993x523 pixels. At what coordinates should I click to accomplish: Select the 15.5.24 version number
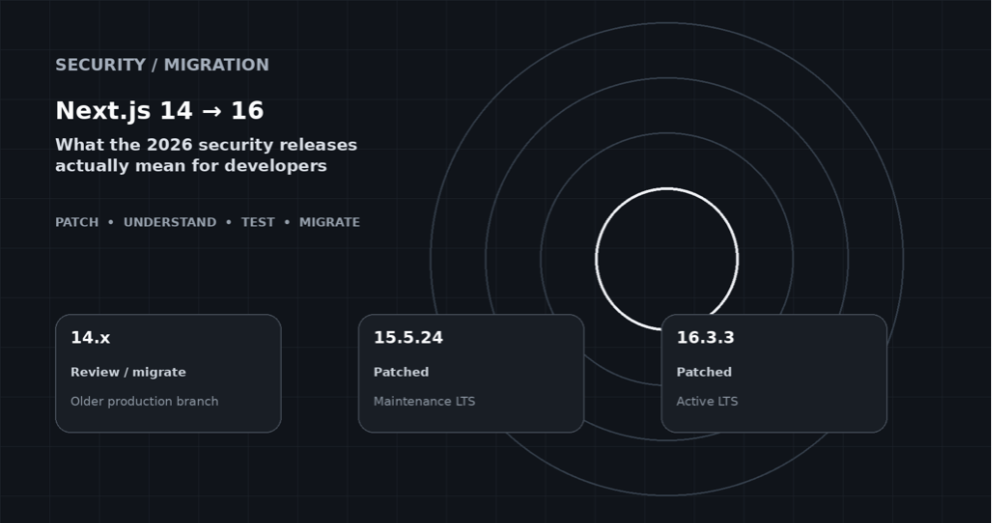408,337
